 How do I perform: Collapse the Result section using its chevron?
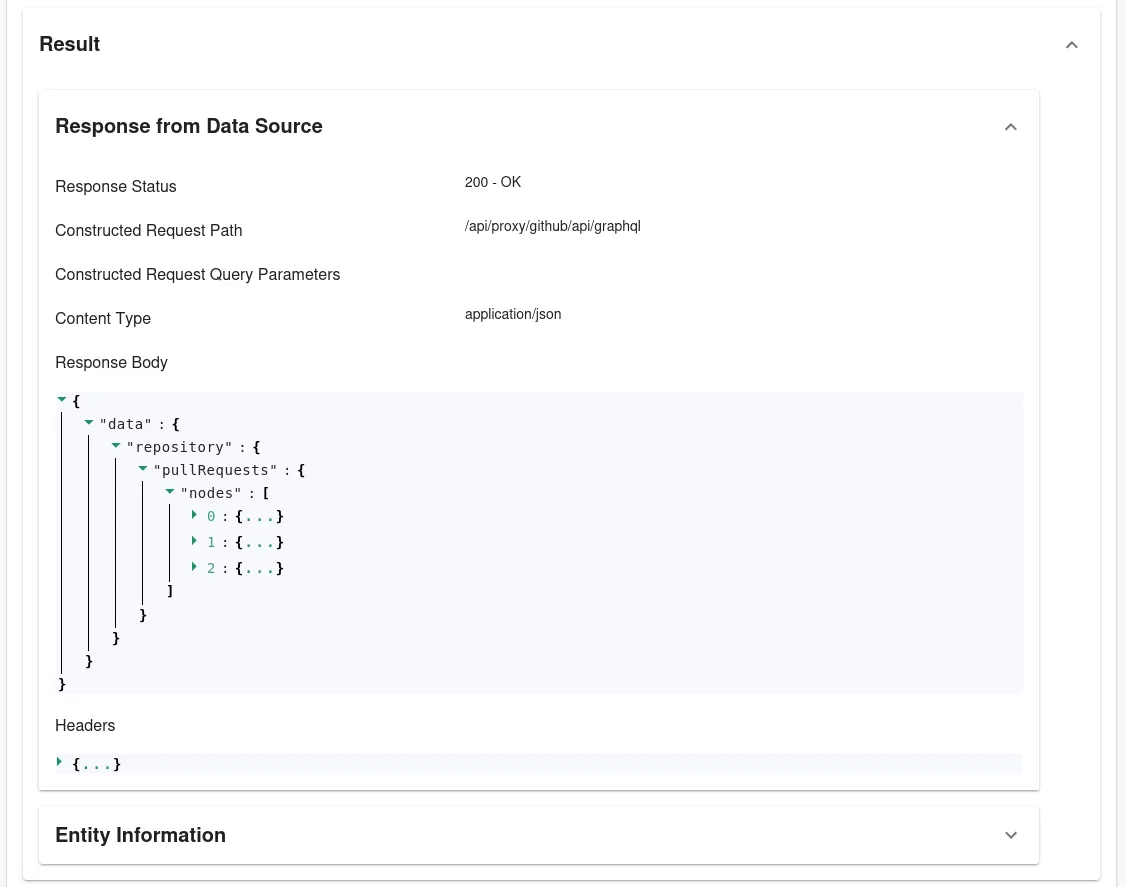(x=1071, y=45)
